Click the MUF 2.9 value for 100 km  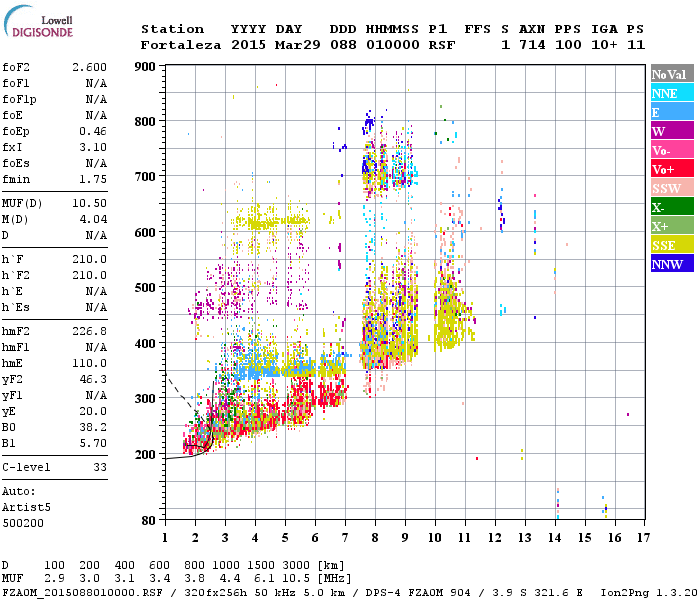click(54, 578)
